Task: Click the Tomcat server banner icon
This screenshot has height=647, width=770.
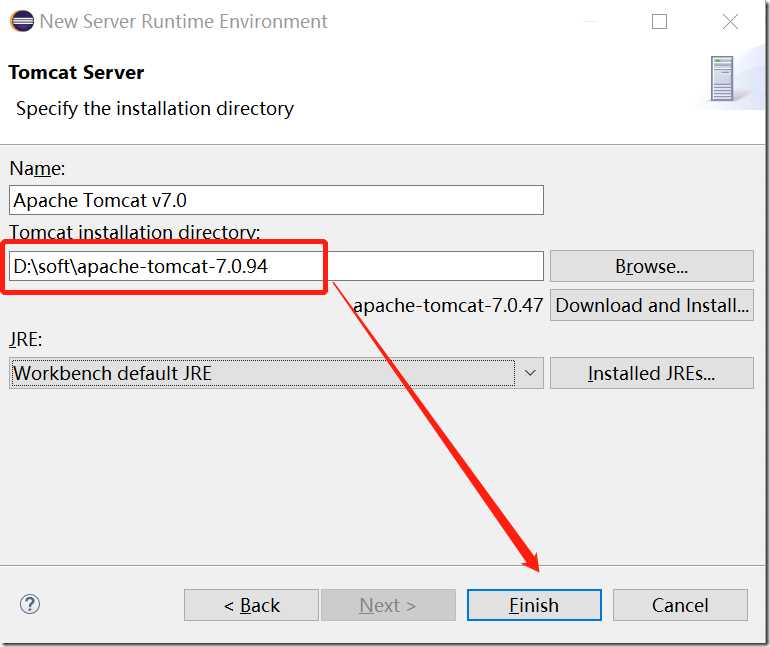Action: click(722, 79)
